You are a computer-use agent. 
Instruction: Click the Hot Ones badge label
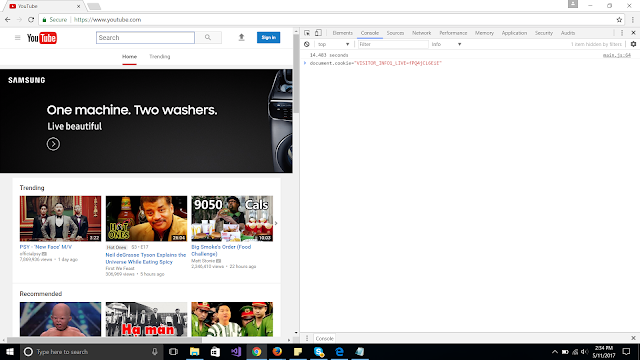(117, 247)
